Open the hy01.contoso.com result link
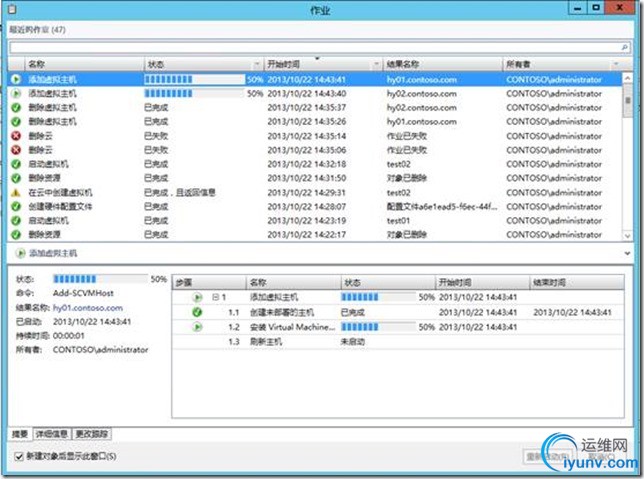Image resolution: width=644 pixels, height=479 pixels. [88, 308]
